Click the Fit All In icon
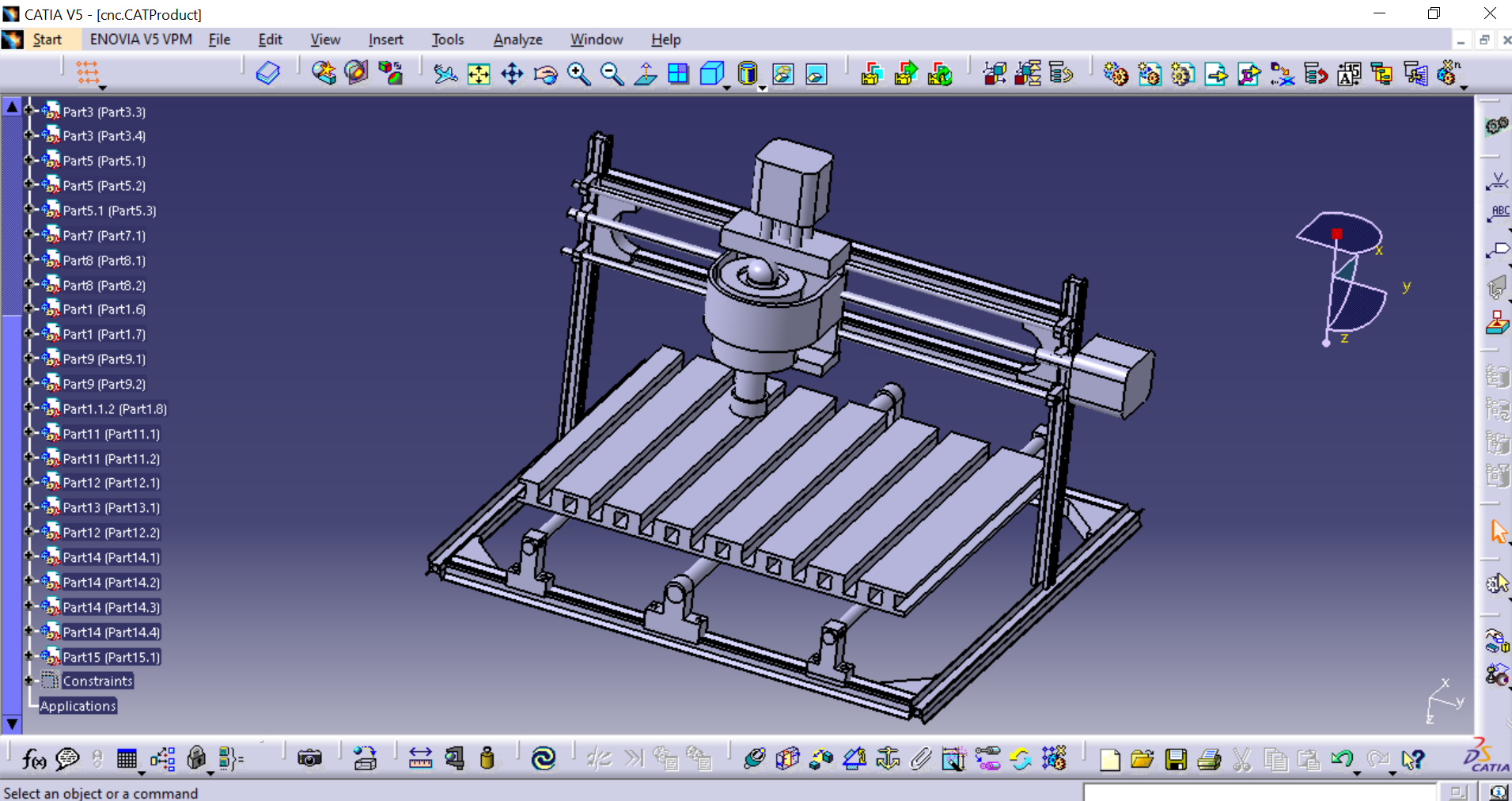 click(x=479, y=74)
